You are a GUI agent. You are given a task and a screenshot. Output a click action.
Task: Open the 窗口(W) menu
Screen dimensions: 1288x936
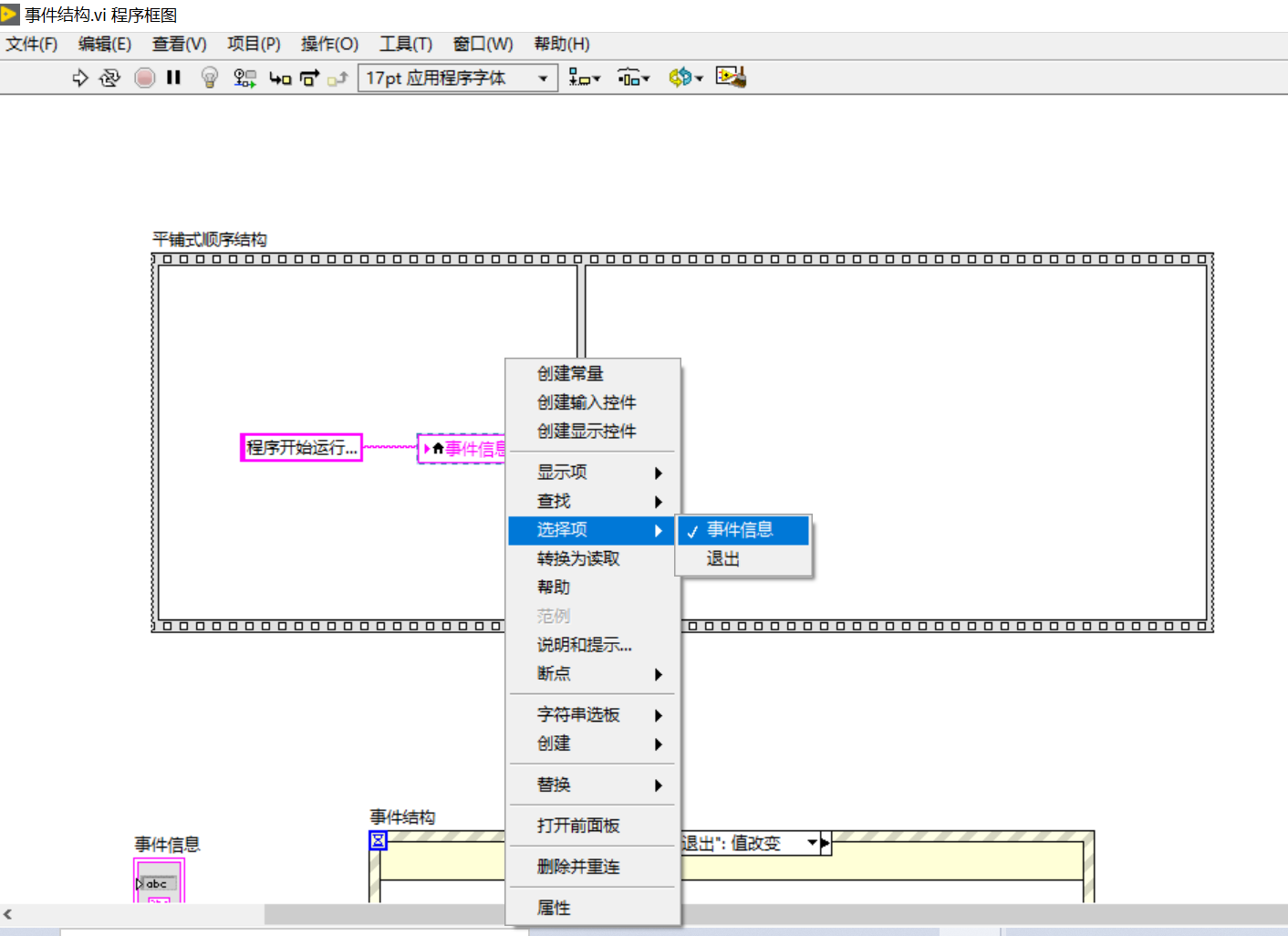tap(483, 44)
